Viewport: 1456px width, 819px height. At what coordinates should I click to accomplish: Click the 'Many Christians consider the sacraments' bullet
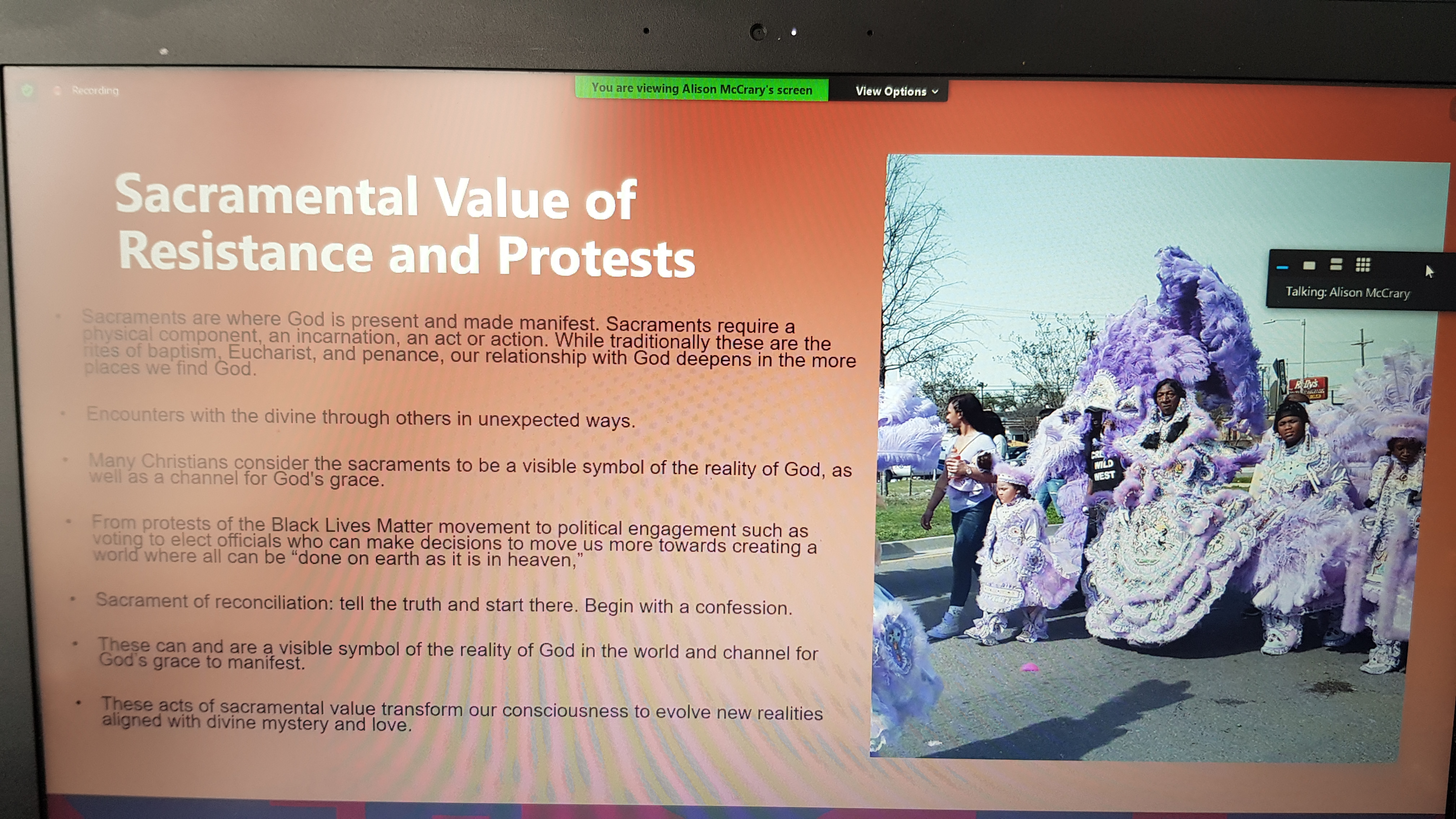(x=469, y=471)
